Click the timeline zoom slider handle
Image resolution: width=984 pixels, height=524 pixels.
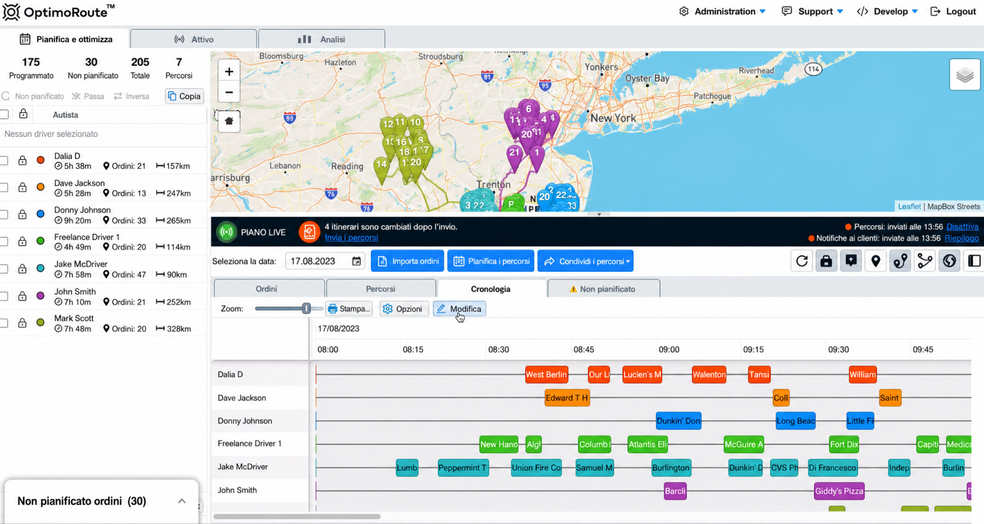click(x=306, y=308)
